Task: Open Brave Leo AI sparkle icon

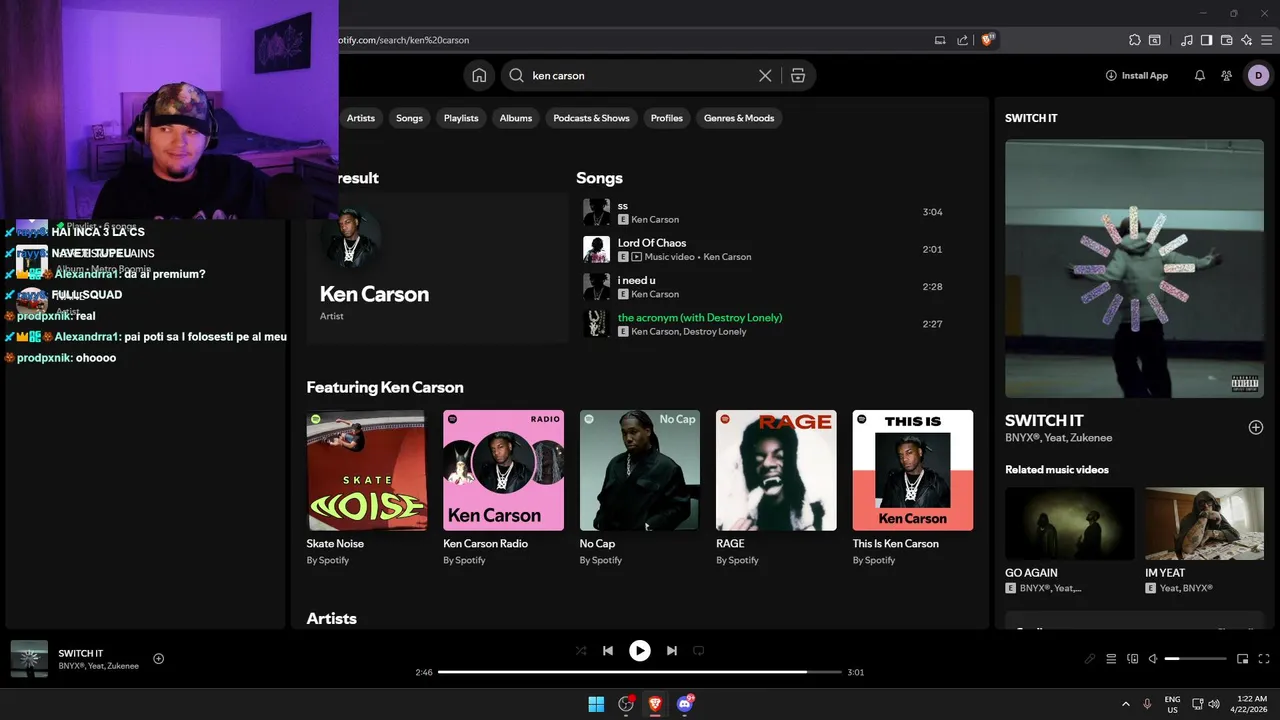Action: click(x=1246, y=40)
